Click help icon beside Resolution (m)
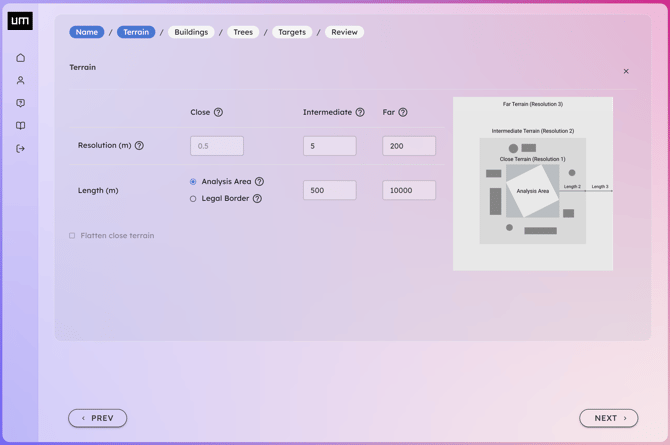This screenshot has width=670, height=445. pos(139,146)
